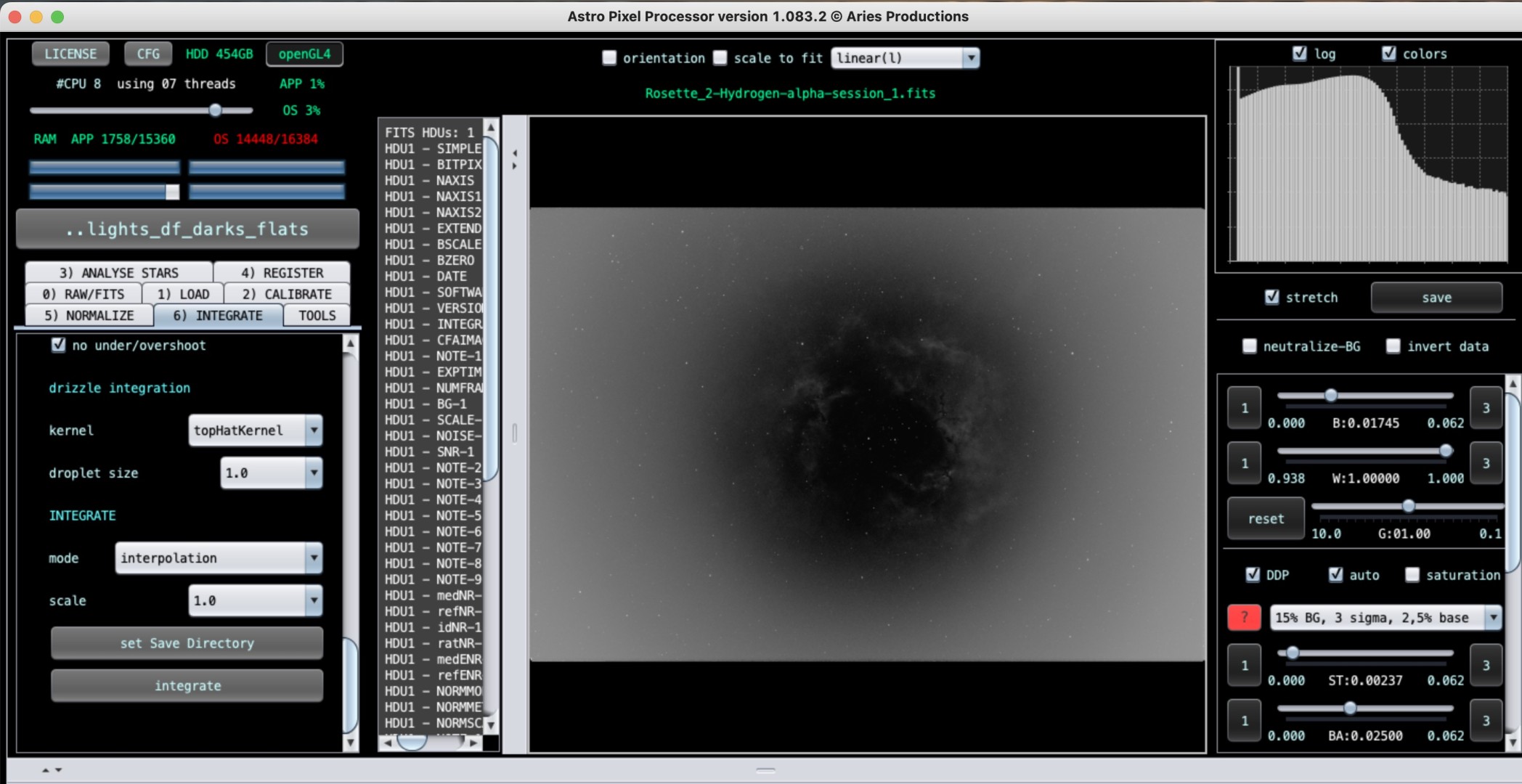Click the '3' button right of the W:1.00000 slider

click(1486, 463)
